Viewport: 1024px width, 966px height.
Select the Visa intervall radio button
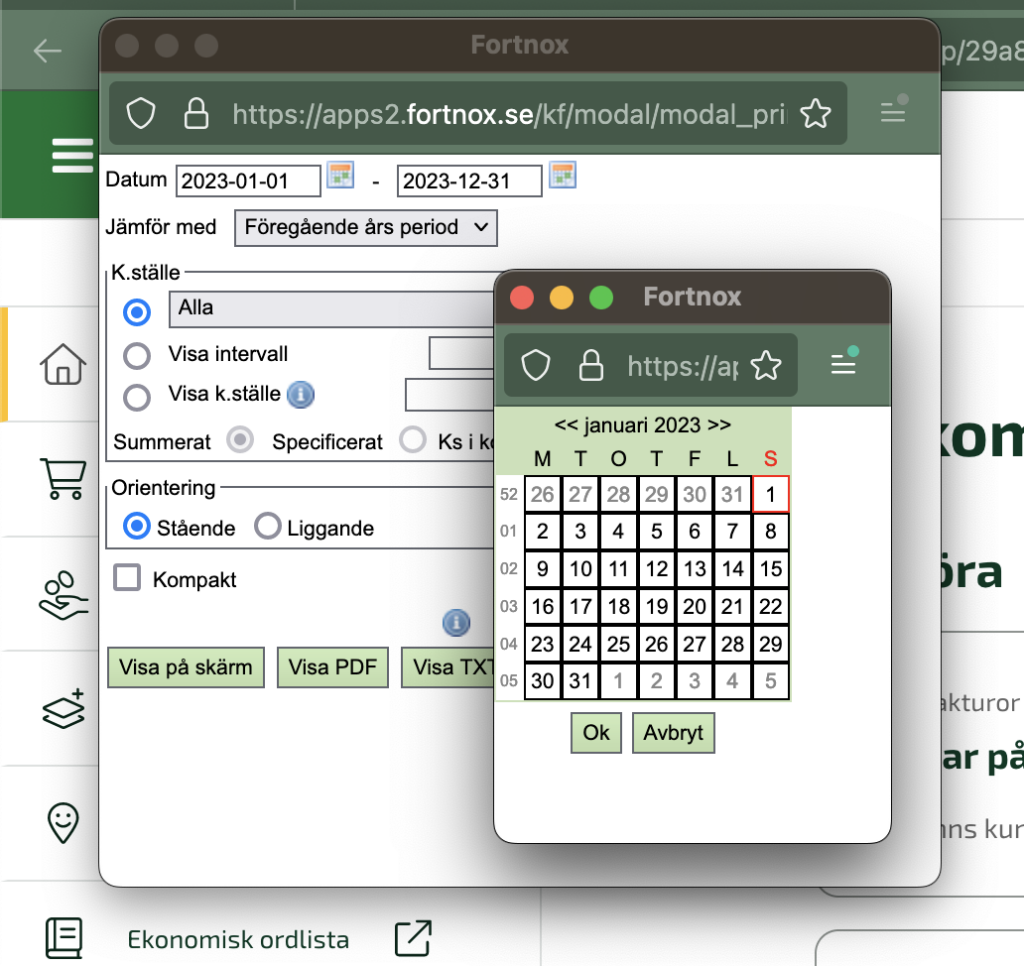pyautogui.click(x=136, y=356)
